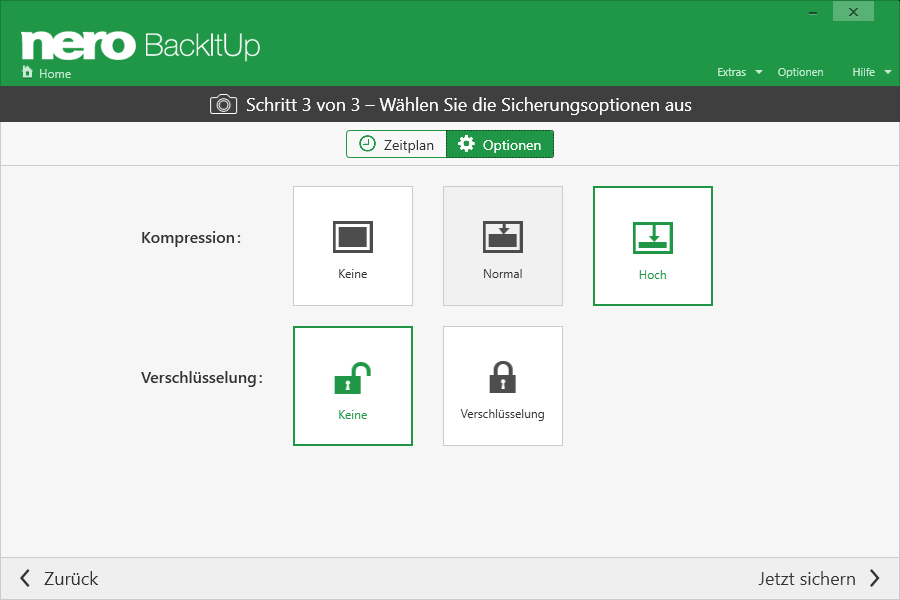This screenshot has height=600, width=900.
Task: Click the Schritt 3 von 3 heading text
Action: coord(468,105)
